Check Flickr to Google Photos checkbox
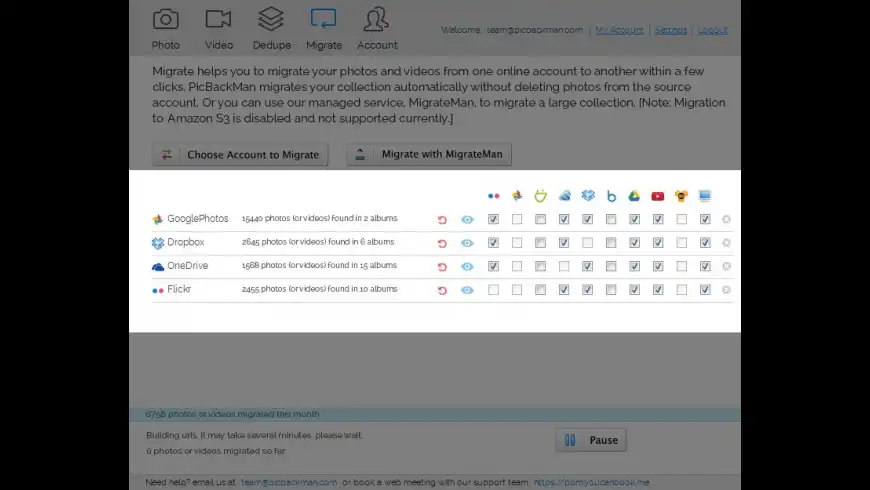Image resolution: width=870 pixels, height=490 pixels. [x=517, y=290]
